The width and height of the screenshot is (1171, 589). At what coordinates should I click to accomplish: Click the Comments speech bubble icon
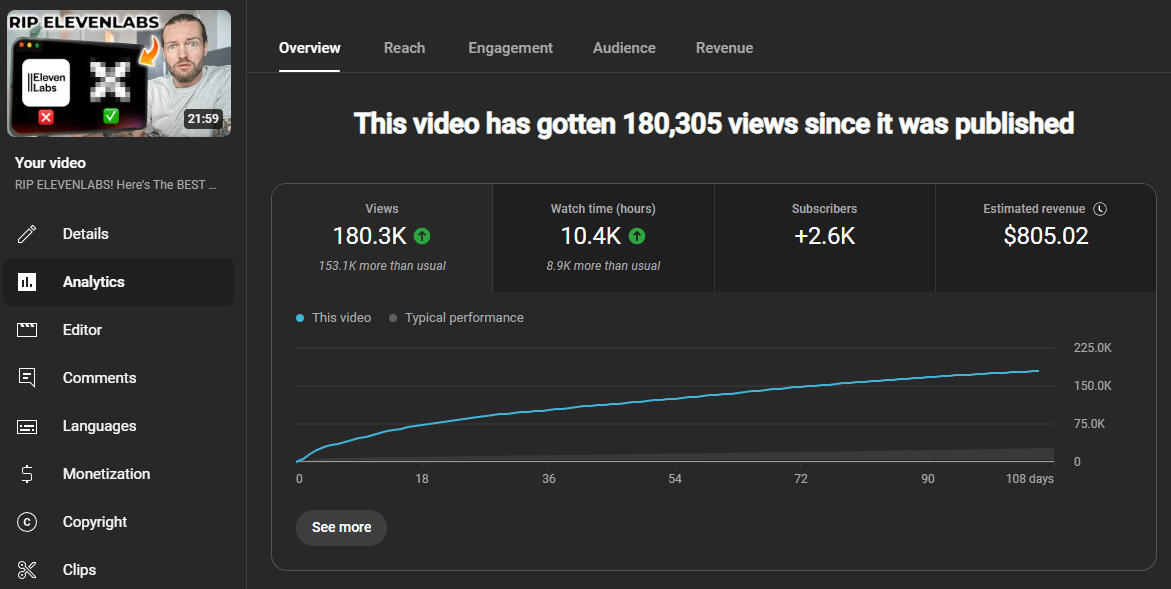coord(27,378)
